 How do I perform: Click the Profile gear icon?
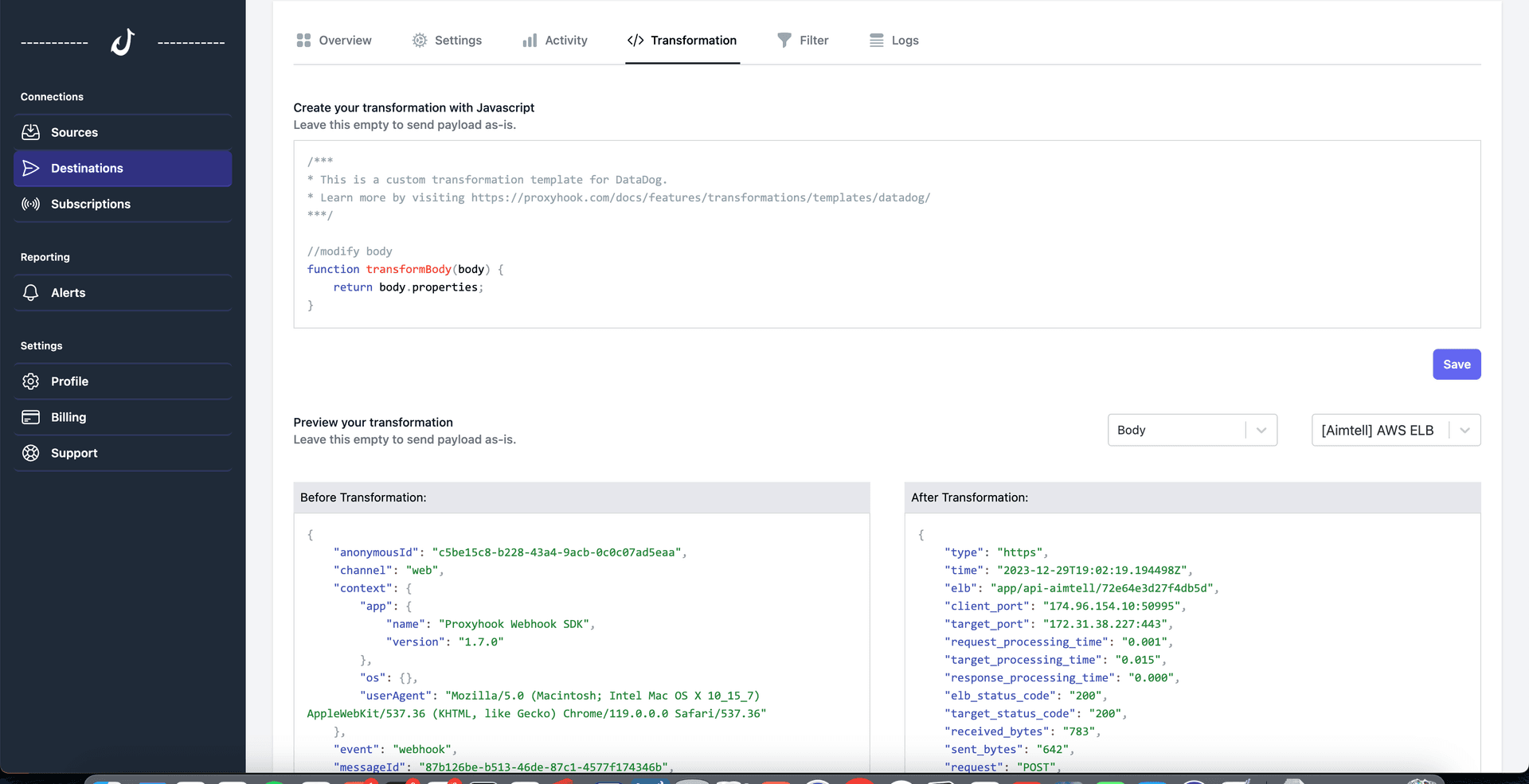tap(31, 381)
